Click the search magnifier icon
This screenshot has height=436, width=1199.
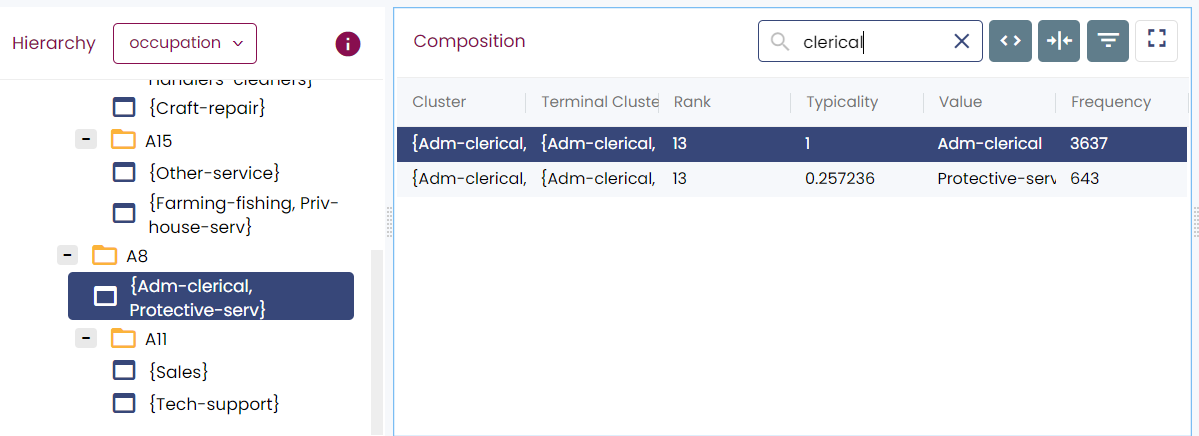[780, 41]
